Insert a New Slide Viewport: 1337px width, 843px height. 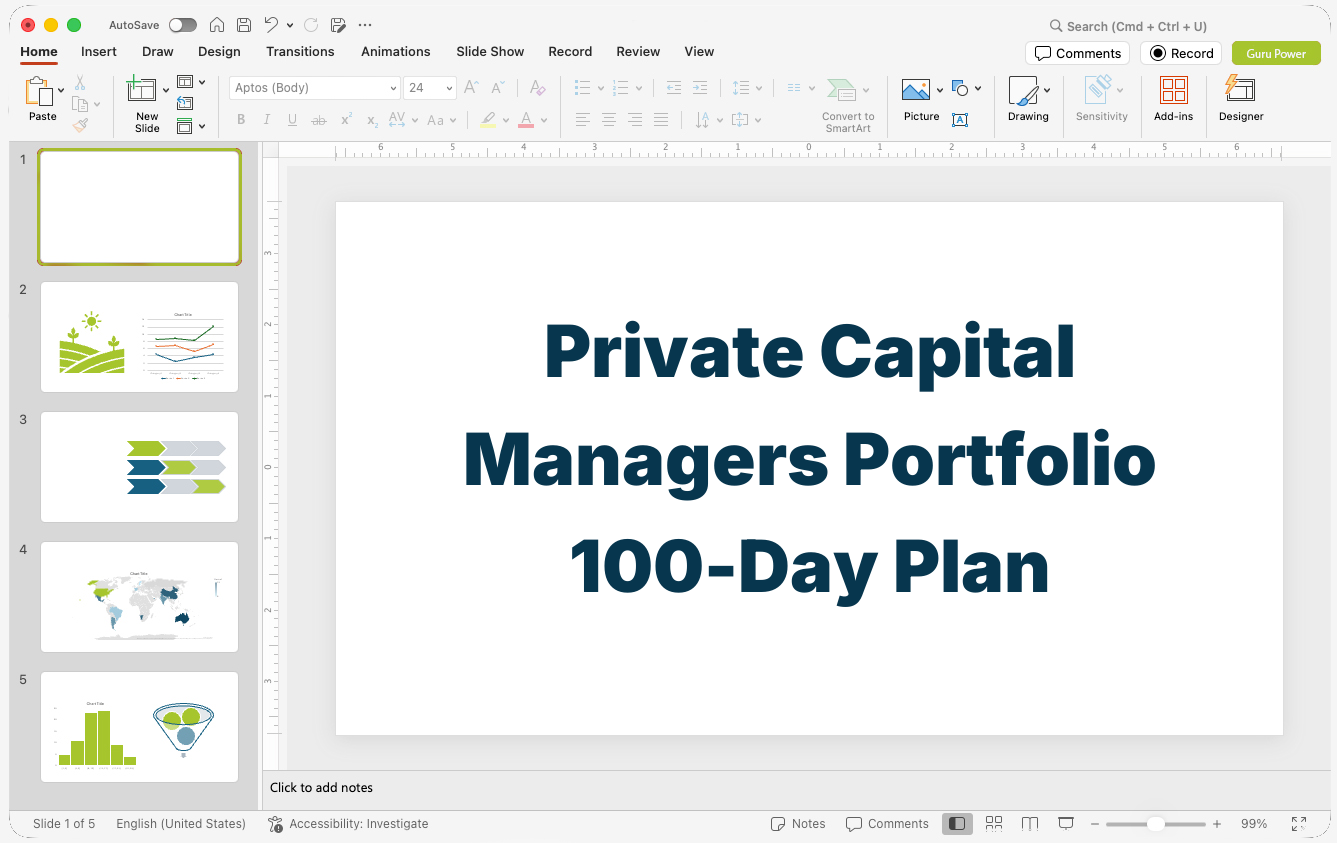(x=147, y=105)
